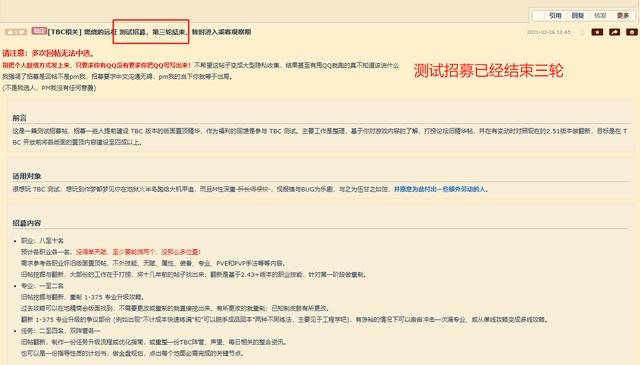This screenshot has width=640, height=365.
Task: Click the share arrow icon
Action: tap(614, 32)
